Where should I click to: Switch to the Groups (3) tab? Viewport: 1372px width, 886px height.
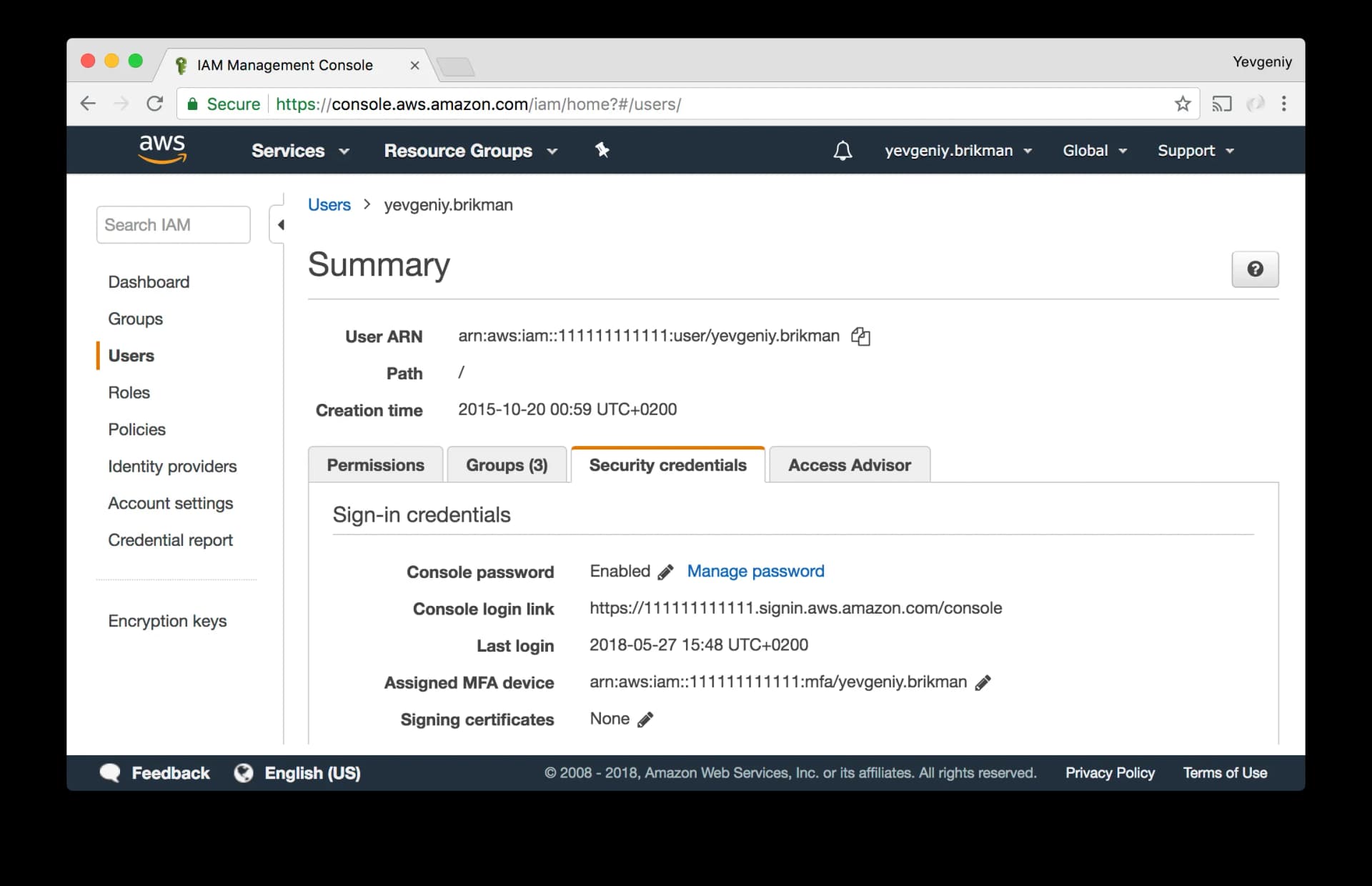pyautogui.click(x=507, y=465)
